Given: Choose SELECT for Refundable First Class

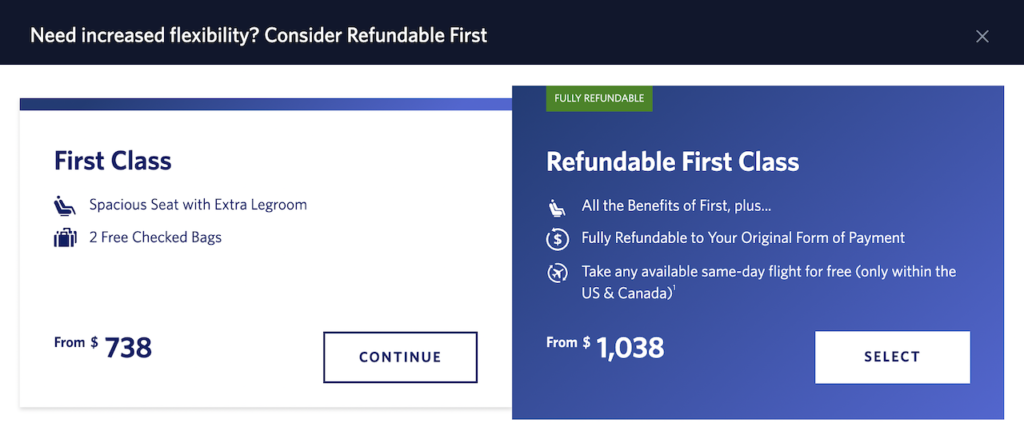Looking at the screenshot, I should pos(892,357).
